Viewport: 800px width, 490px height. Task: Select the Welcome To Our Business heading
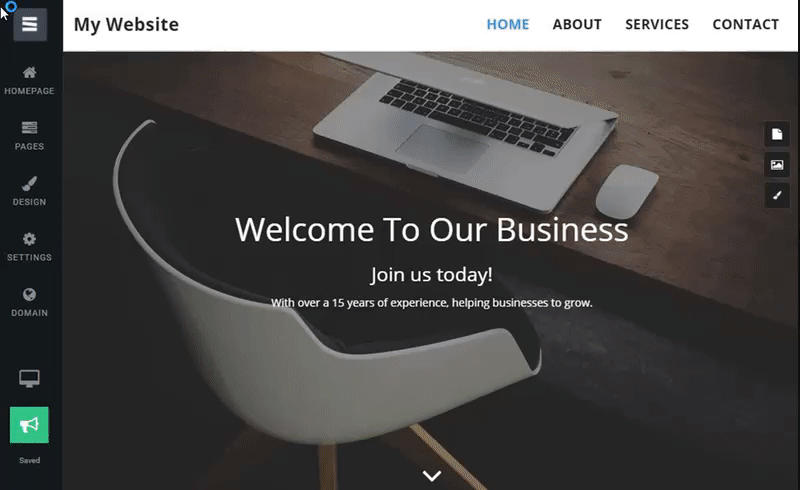click(x=432, y=229)
